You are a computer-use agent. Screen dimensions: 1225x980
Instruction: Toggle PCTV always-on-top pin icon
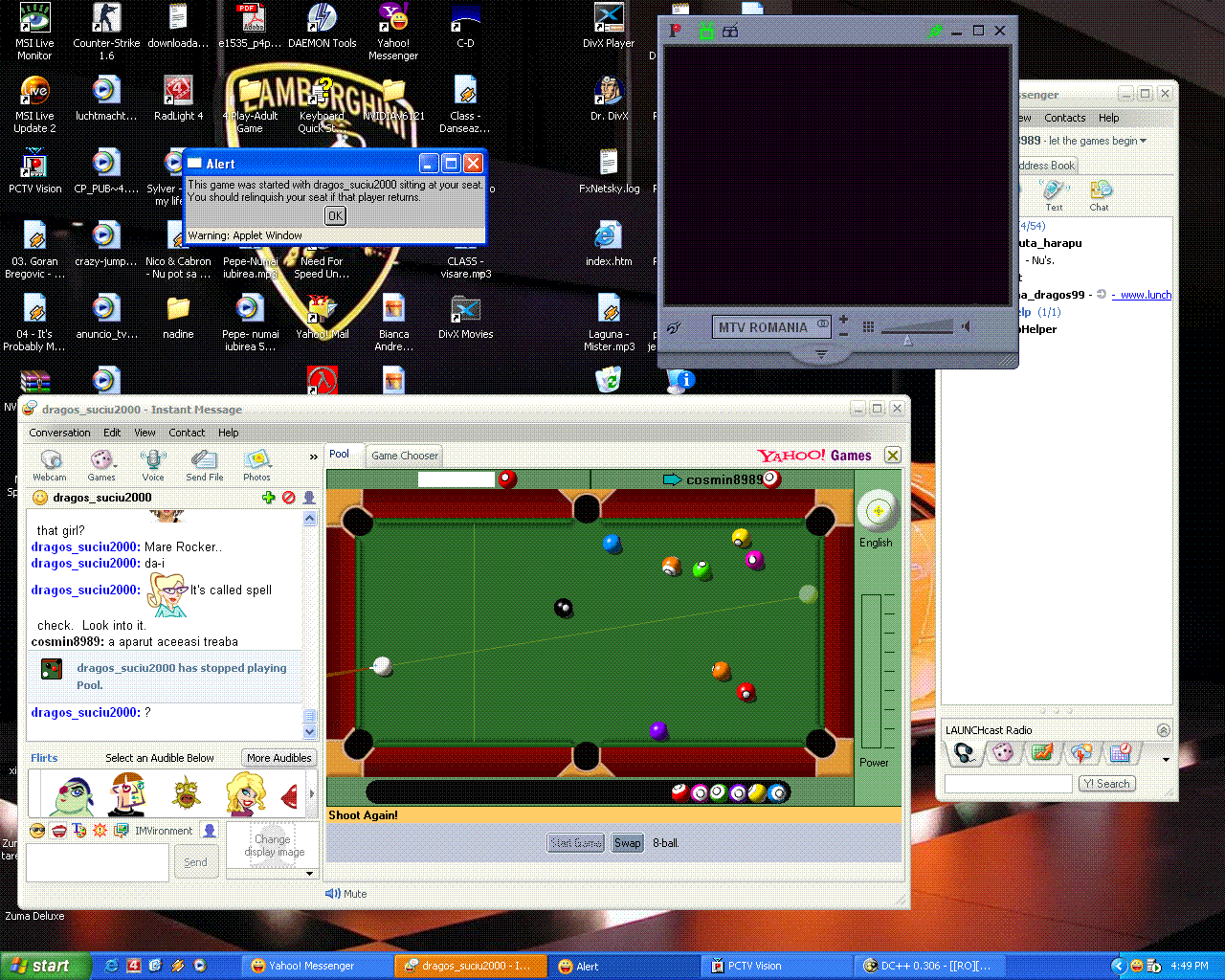tap(935, 32)
